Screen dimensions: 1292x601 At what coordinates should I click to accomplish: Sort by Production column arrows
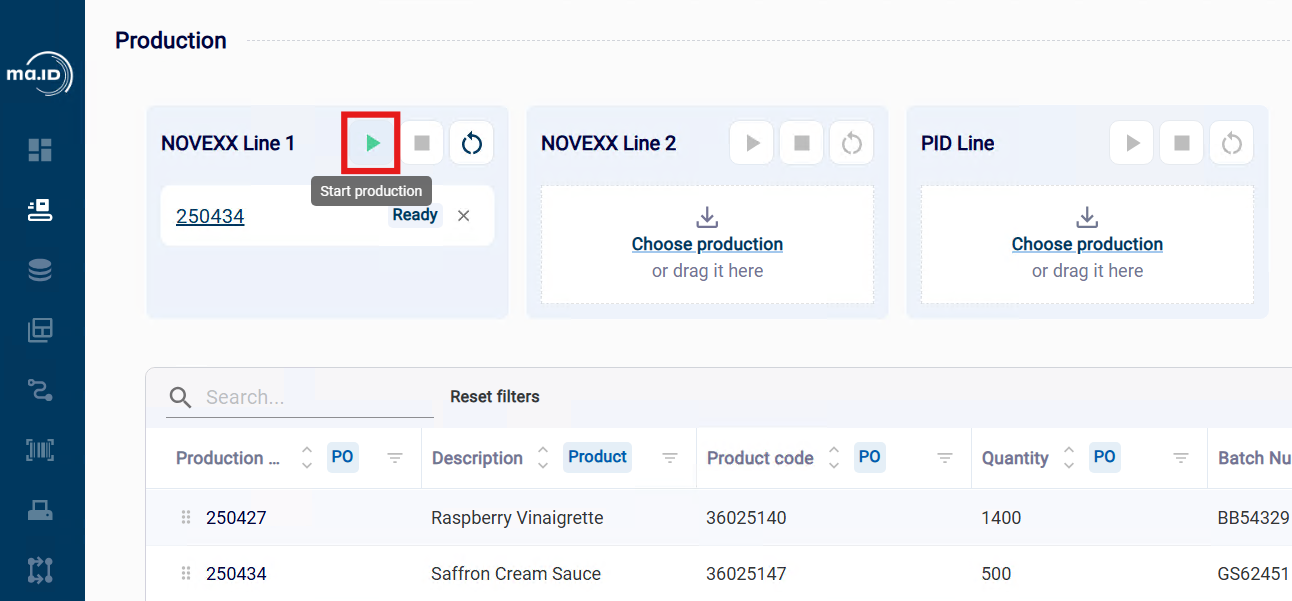pos(307,458)
